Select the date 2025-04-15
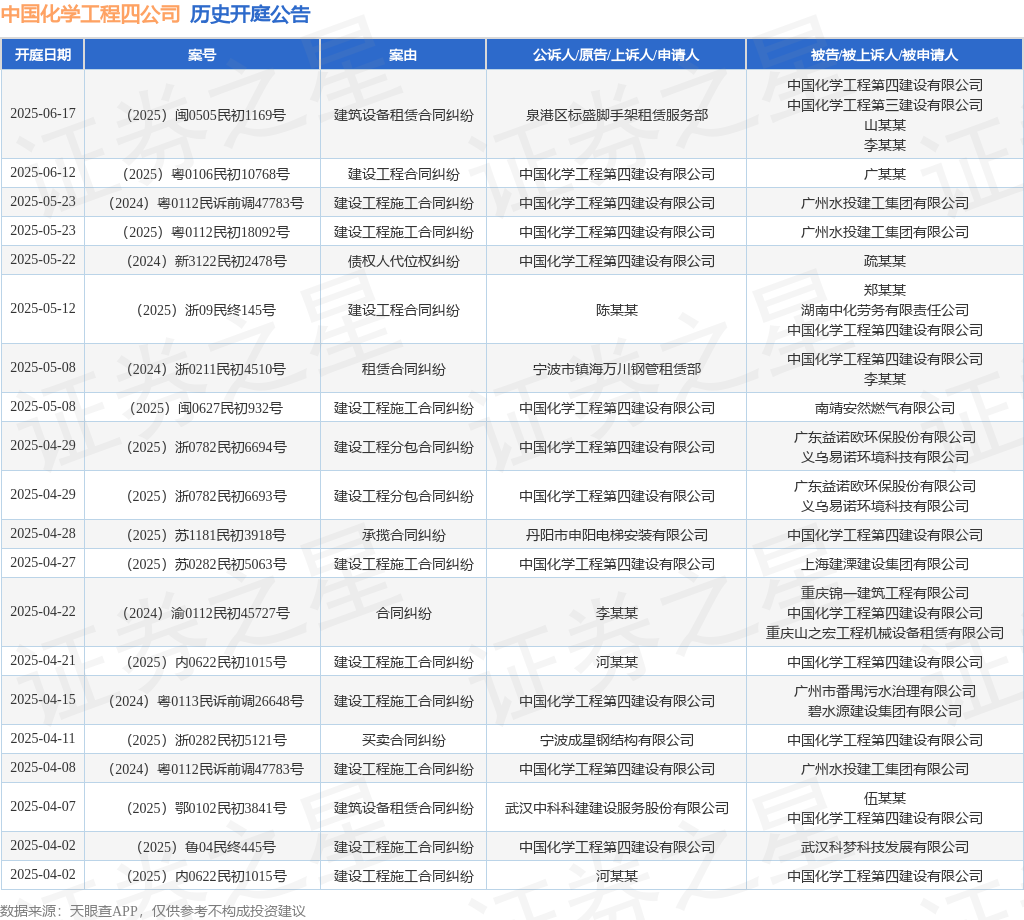The image size is (1024, 920). pos(43,700)
